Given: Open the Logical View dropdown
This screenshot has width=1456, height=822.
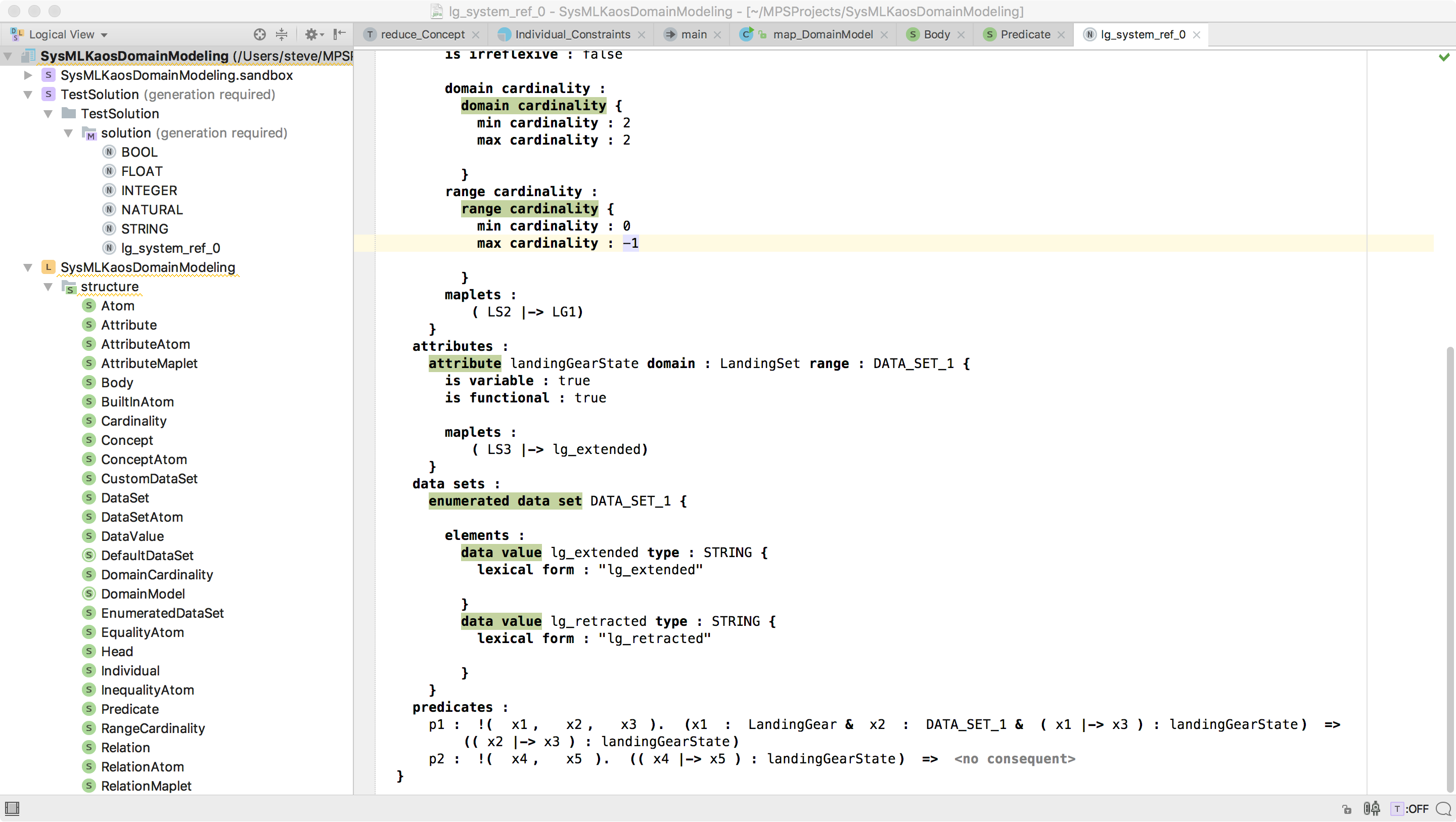Looking at the screenshot, I should (68, 34).
